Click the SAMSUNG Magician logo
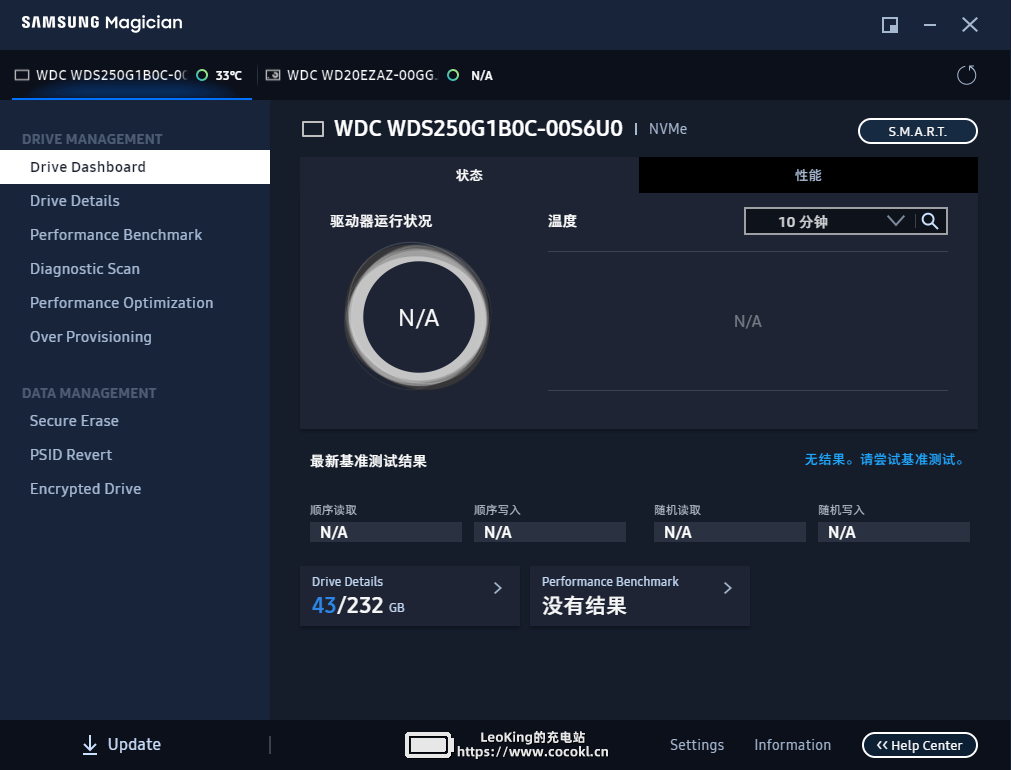This screenshot has width=1011, height=770. tap(102, 23)
